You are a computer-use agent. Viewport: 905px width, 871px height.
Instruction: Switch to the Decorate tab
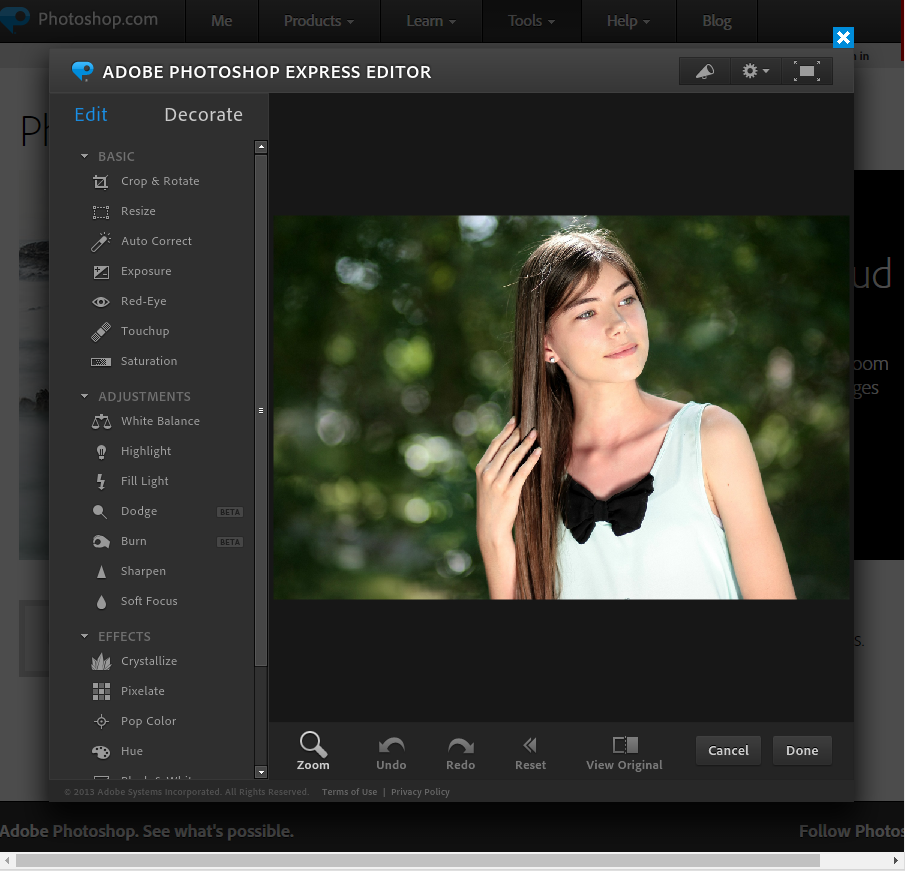[x=203, y=115]
